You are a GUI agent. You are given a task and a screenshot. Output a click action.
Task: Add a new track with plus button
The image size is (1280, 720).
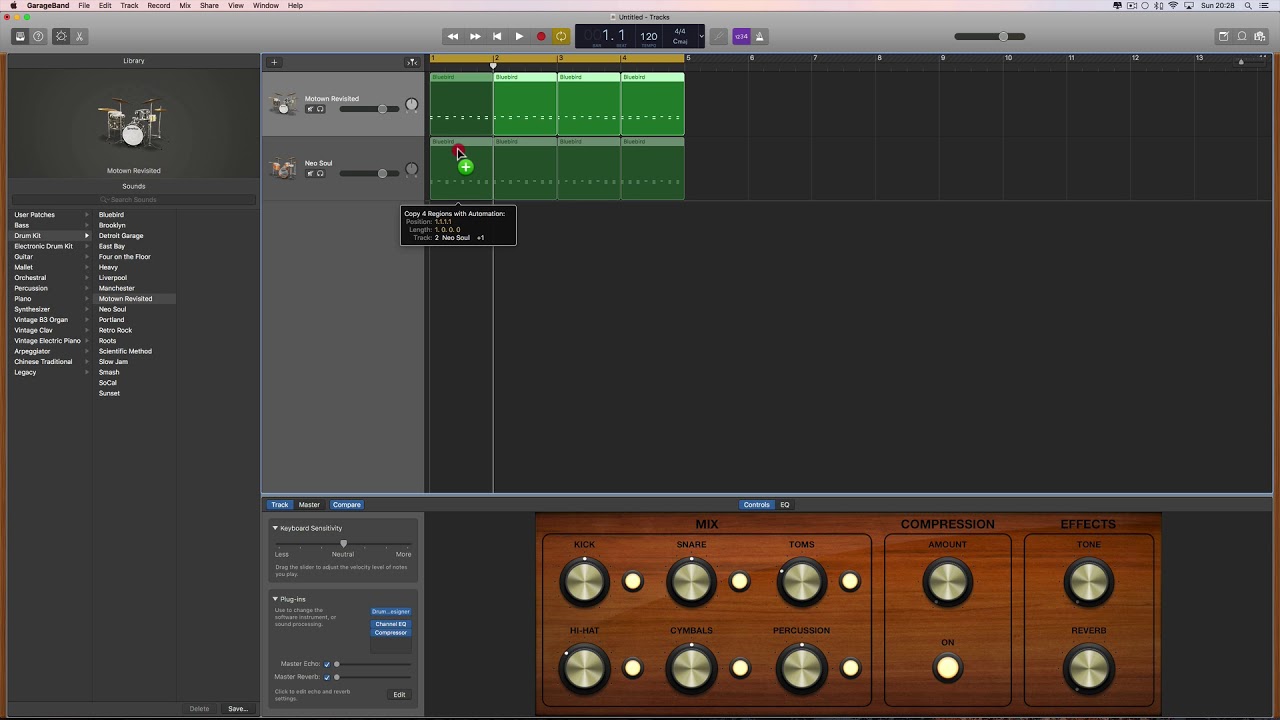(x=274, y=62)
